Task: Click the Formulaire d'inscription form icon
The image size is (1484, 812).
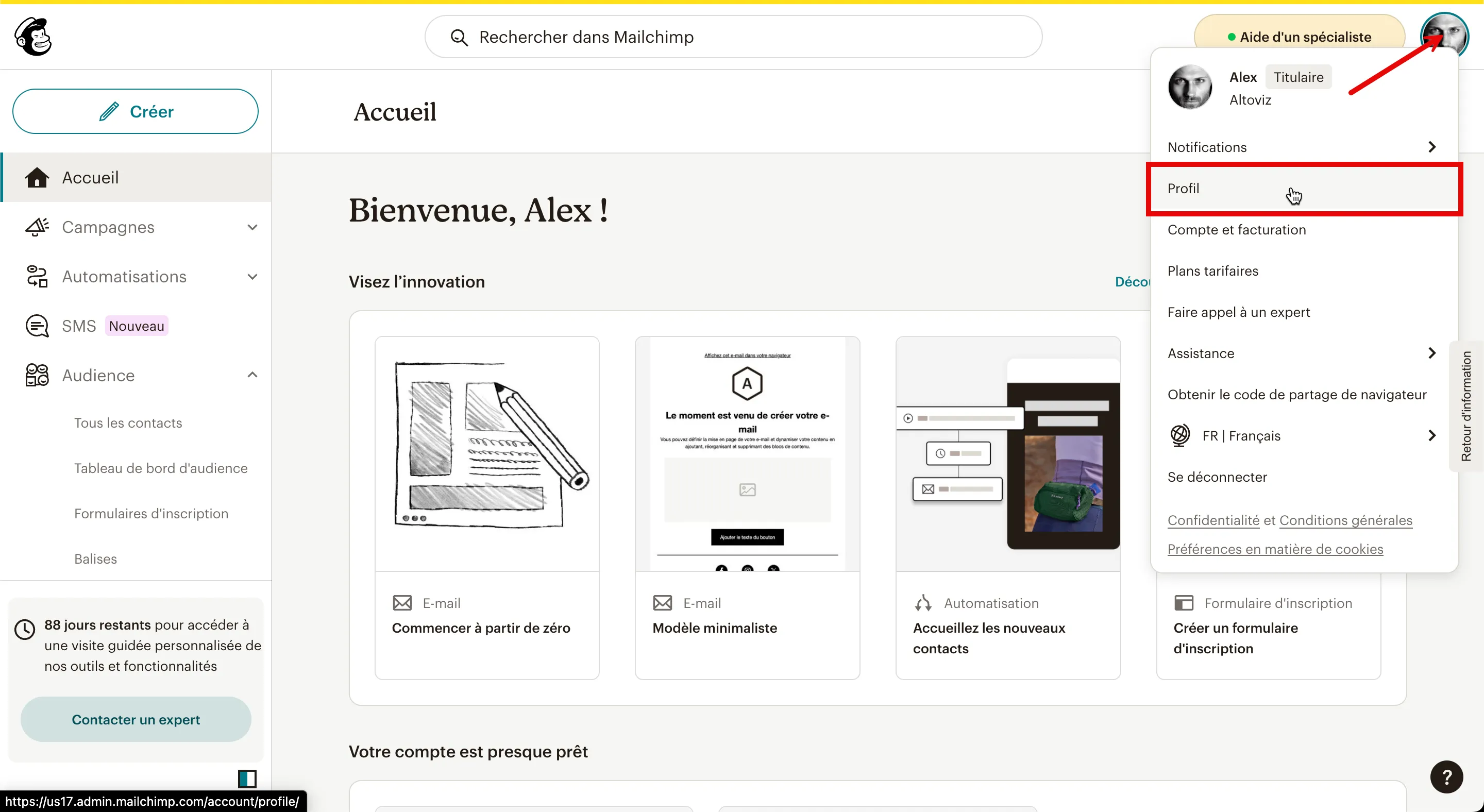Action: (x=1183, y=603)
